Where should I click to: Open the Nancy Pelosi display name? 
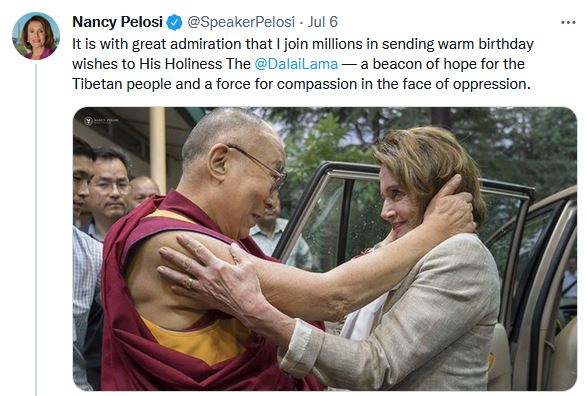pos(117,22)
